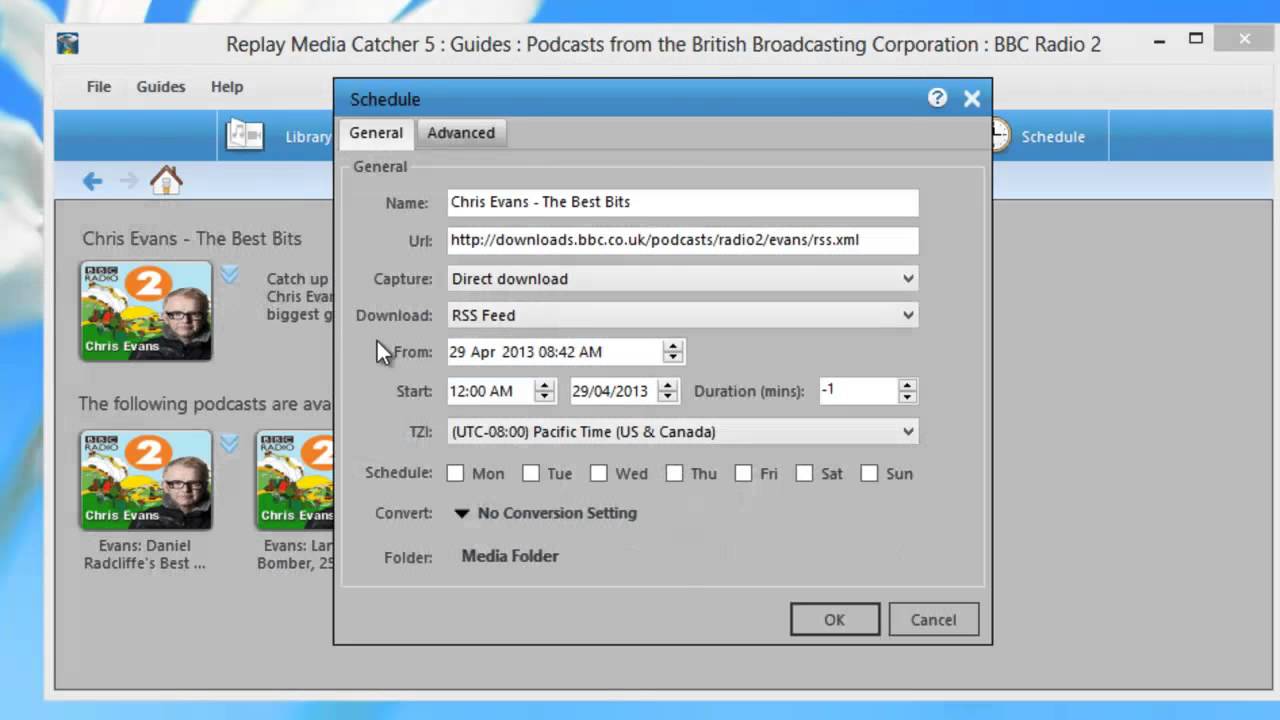Click the 'Chris Evans - The Best Bits' heading

point(192,239)
